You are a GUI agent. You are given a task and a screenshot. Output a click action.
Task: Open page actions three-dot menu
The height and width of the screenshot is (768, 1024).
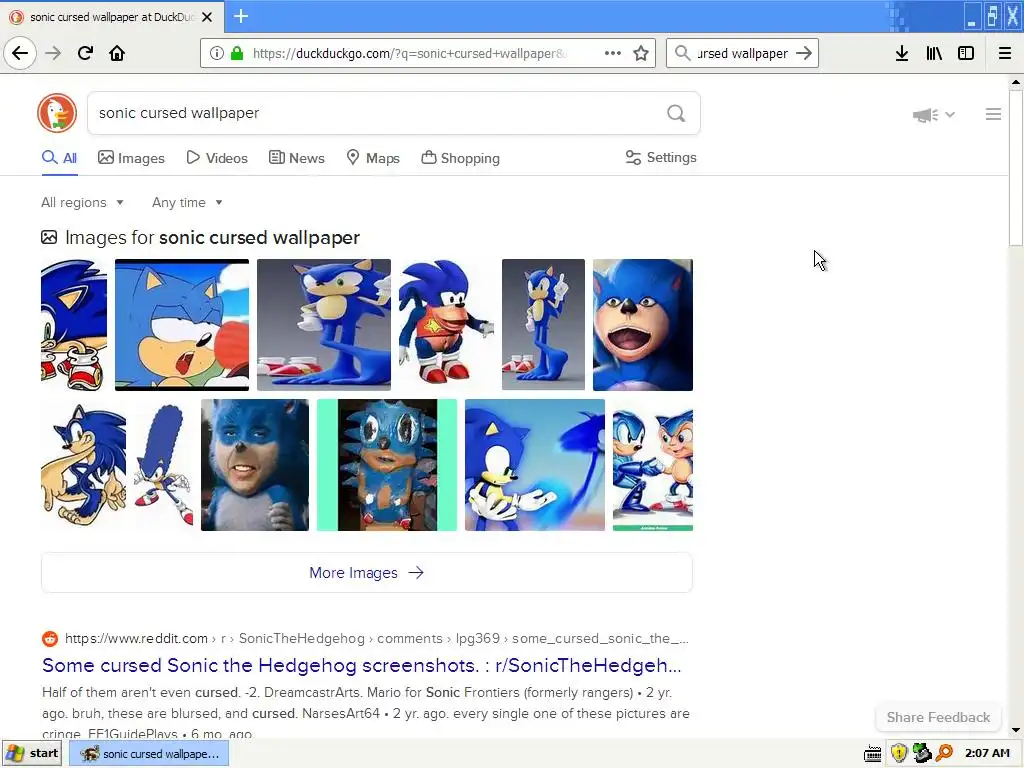tap(613, 53)
